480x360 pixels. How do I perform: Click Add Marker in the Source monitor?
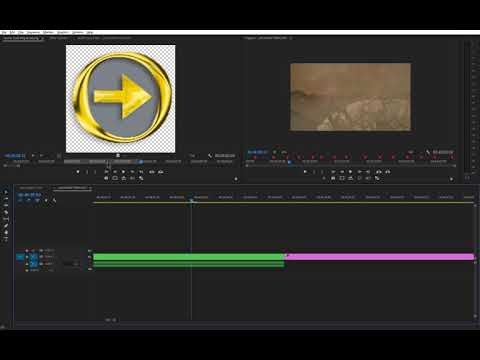point(78,172)
